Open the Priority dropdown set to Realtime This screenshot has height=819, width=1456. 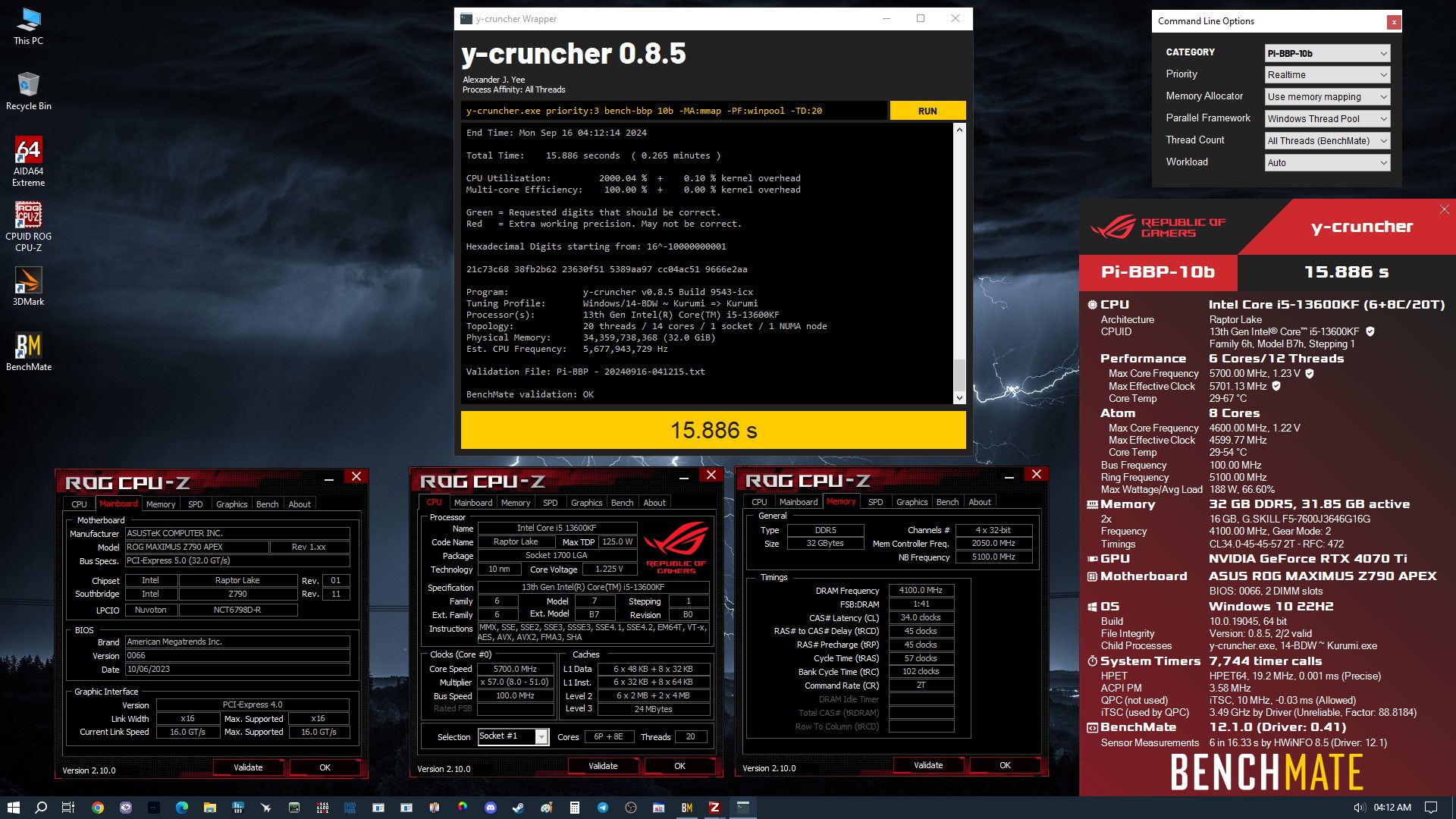point(1328,75)
